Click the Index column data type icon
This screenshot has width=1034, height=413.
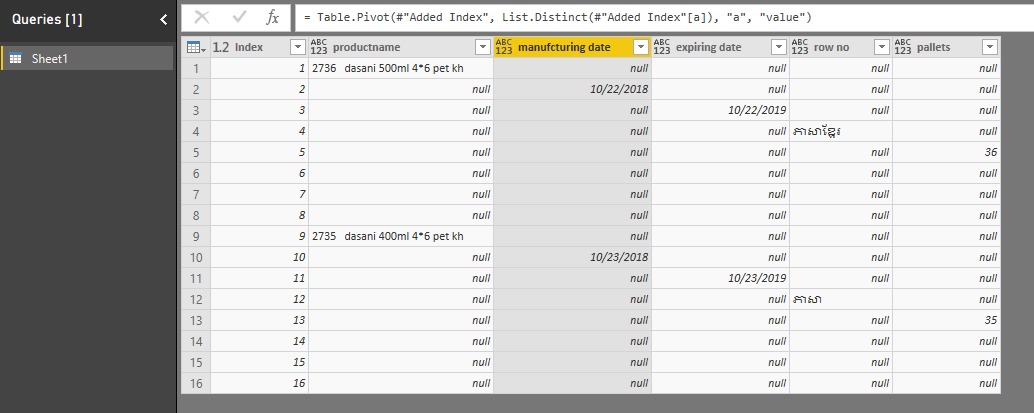pyautogui.click(x=221, y=48)
